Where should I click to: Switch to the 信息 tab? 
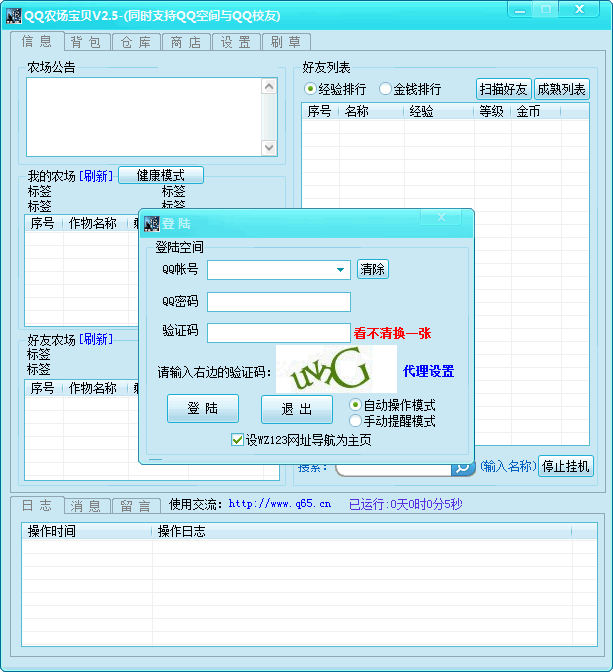click(x=37, y=42)
